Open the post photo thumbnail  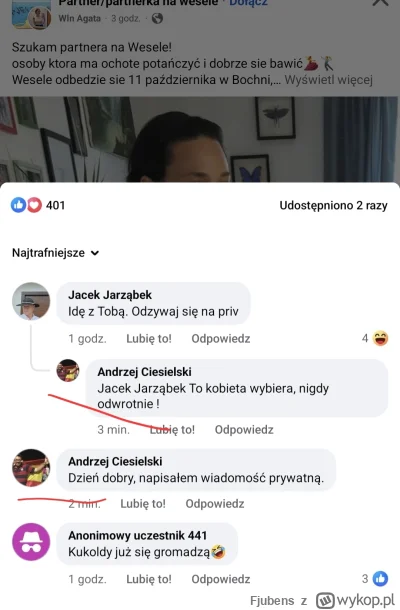200,139
